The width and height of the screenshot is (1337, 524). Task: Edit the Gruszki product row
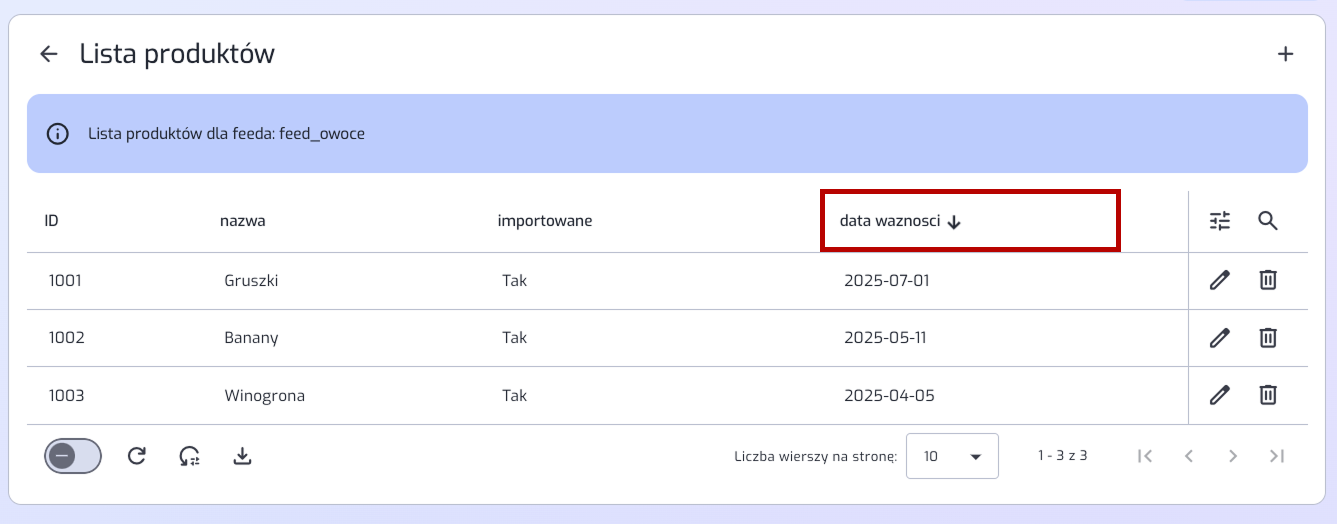[x=1219, y=281]
